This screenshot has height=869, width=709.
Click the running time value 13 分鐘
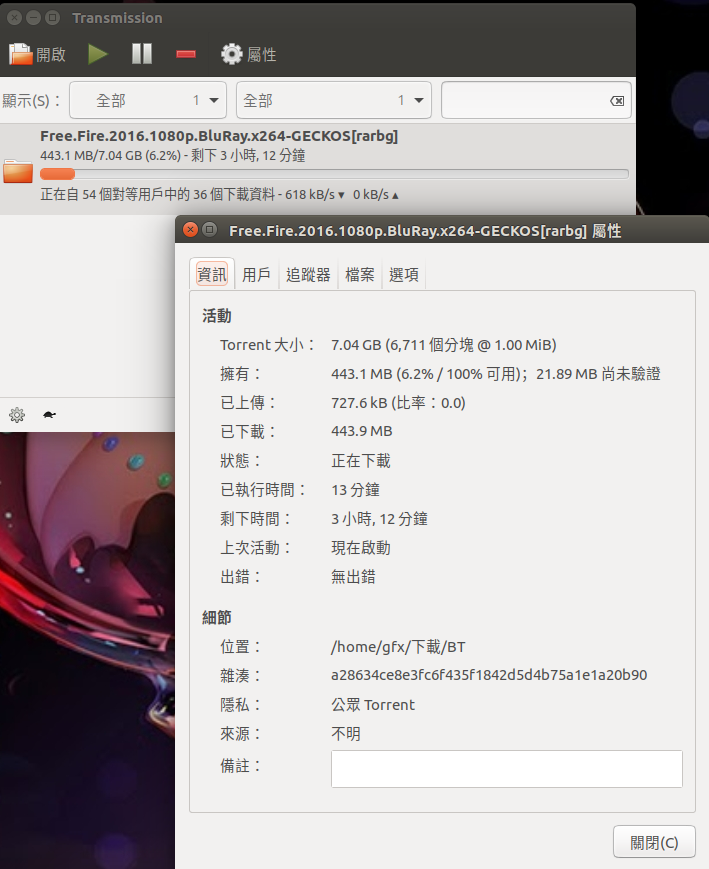coord(355,490)
